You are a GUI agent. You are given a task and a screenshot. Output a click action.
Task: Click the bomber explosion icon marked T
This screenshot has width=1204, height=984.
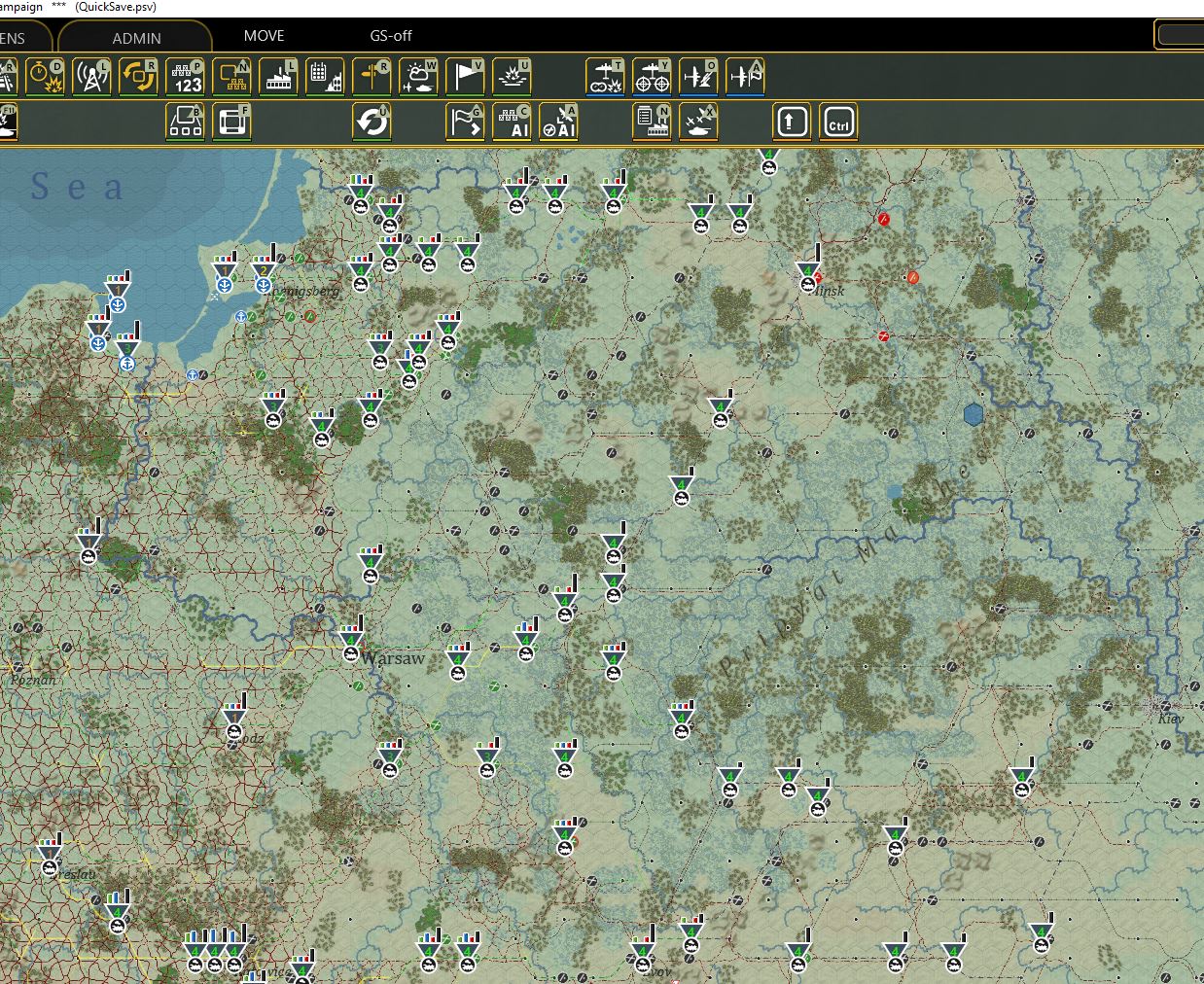pos(606,77)
